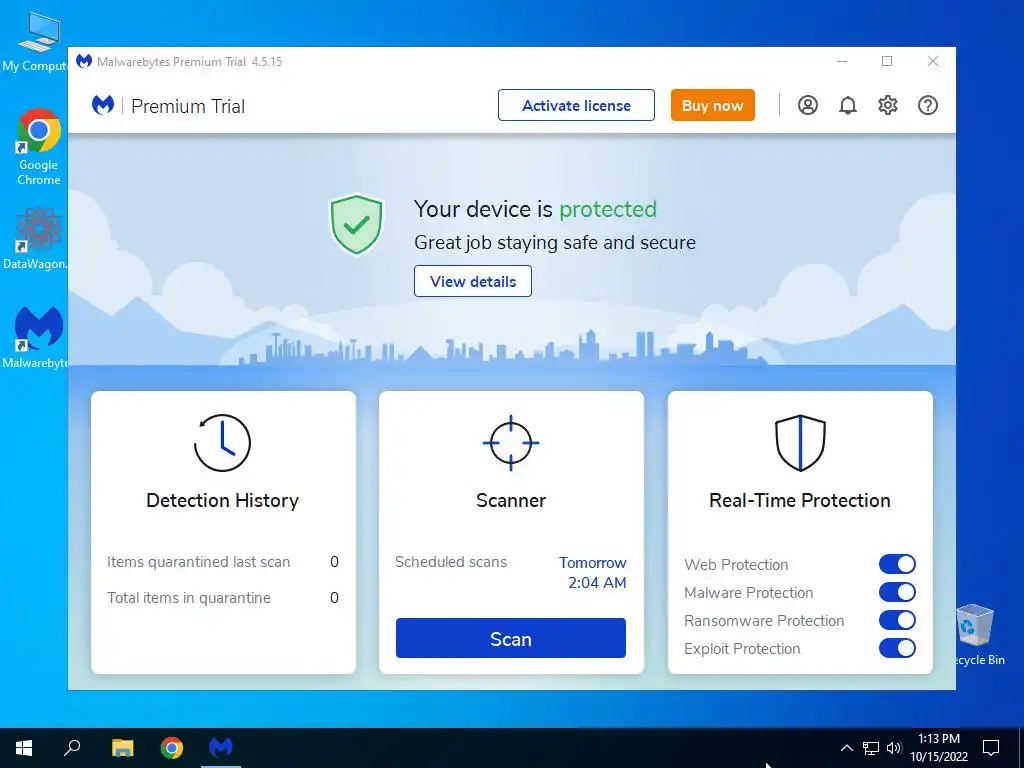This screenshot has height=768, width=1024.
Task: Click the Malwarebytes logo beside Premium Trial
Action: (x=103, y=105)
